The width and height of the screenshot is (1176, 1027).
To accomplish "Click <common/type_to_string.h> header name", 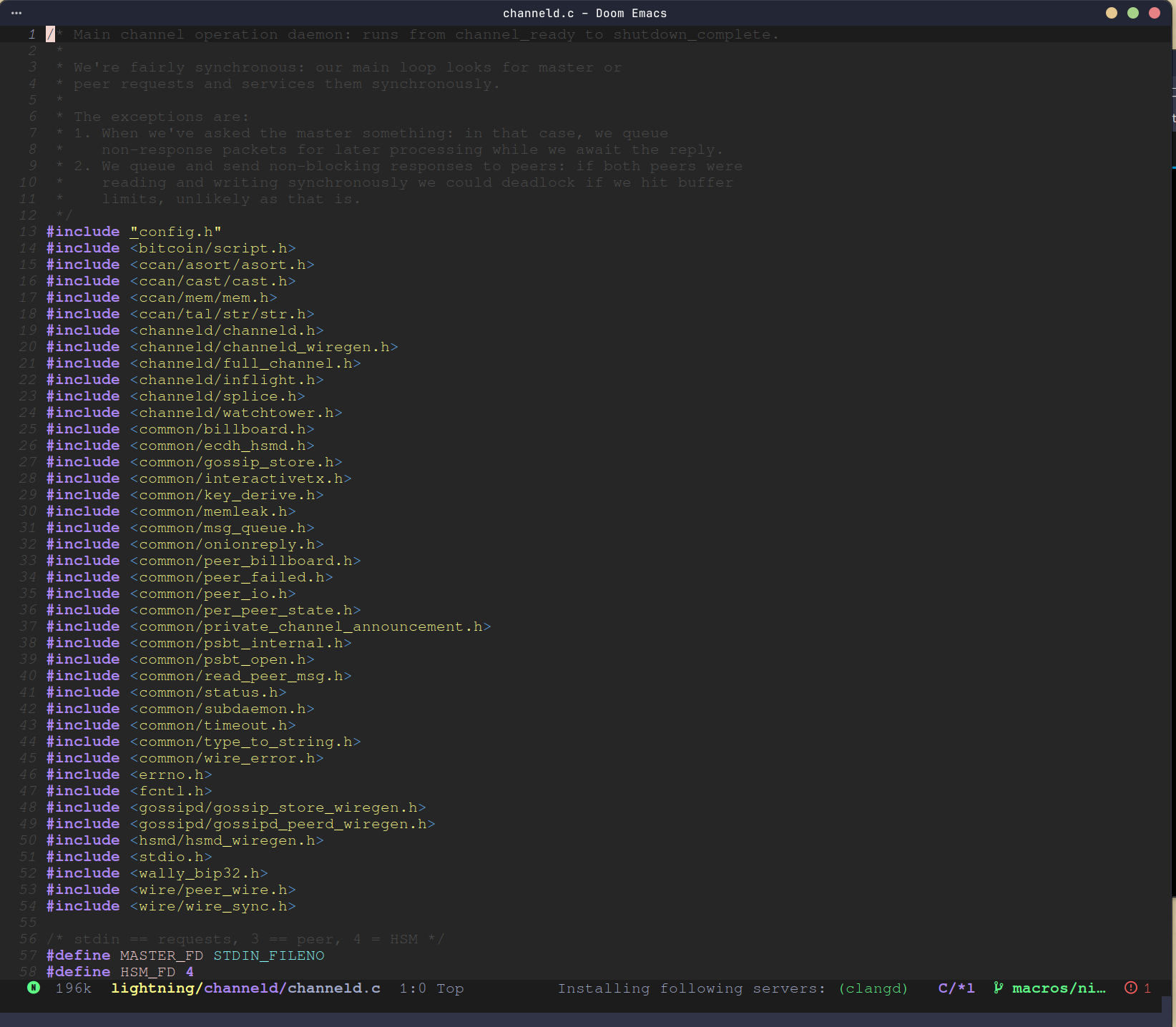I will pyautogui.click(x=245, y=742).
